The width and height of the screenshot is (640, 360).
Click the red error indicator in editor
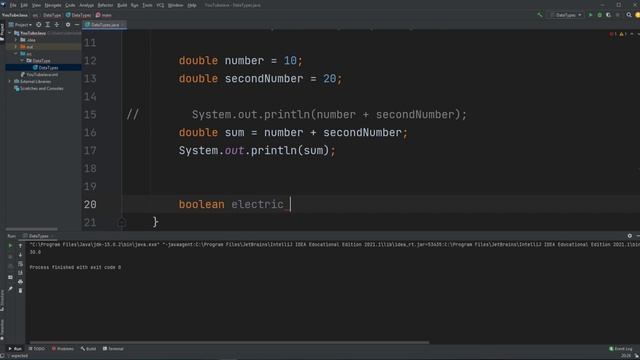612,34
